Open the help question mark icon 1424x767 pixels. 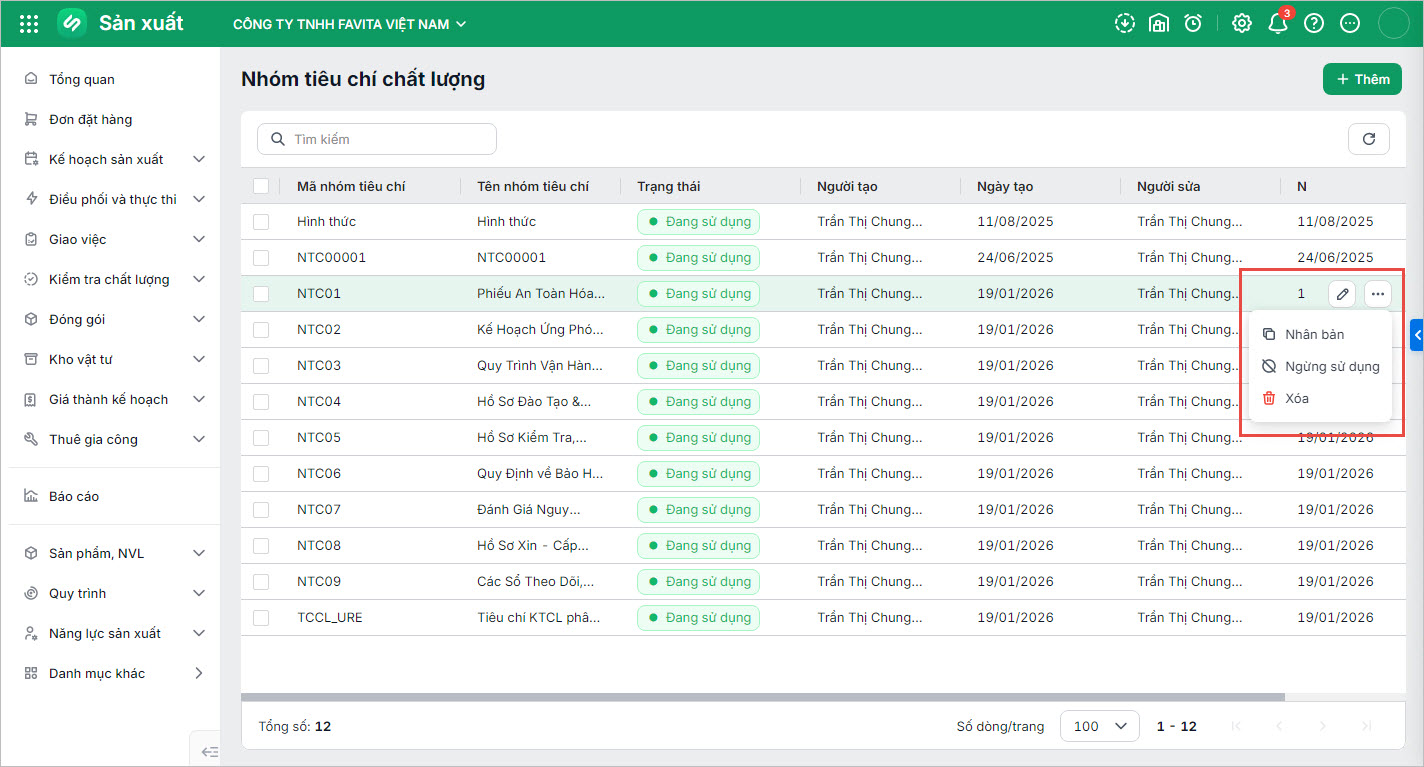(1314, 23)
